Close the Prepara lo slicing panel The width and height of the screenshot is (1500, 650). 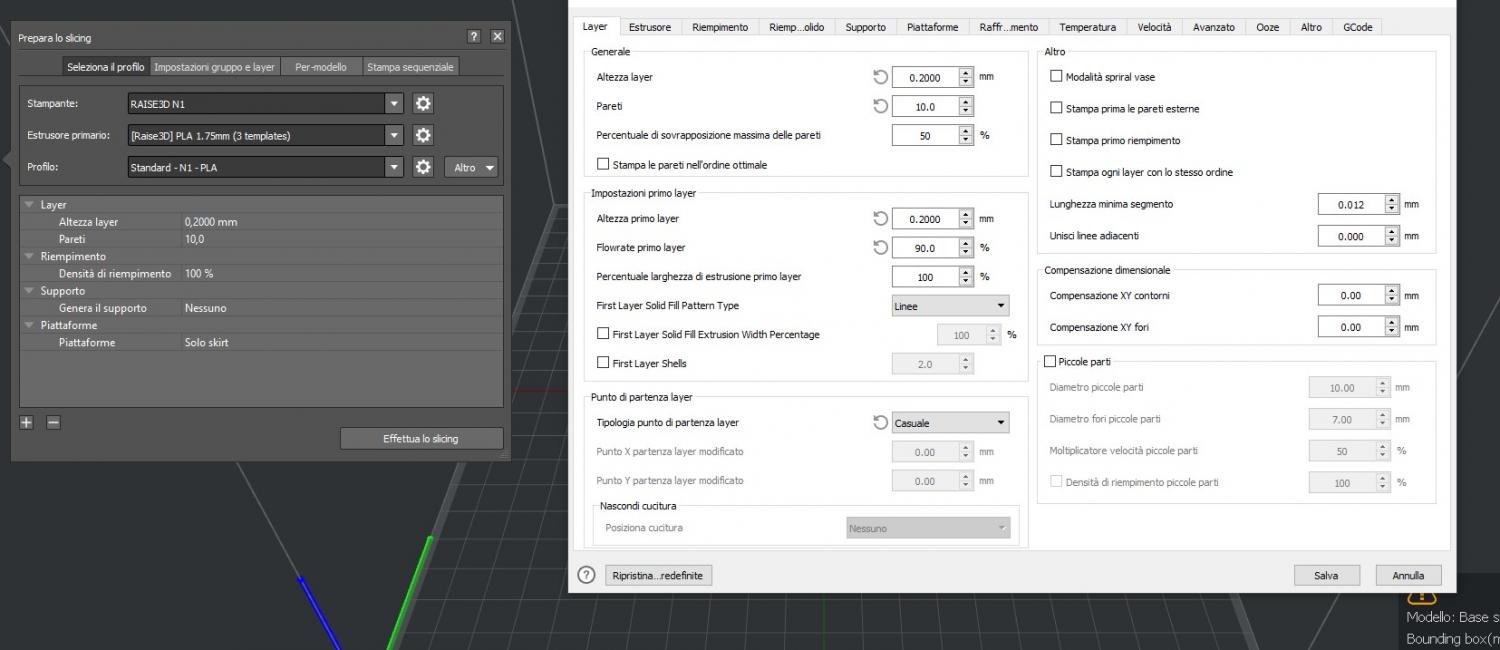(x=497, y=37)
